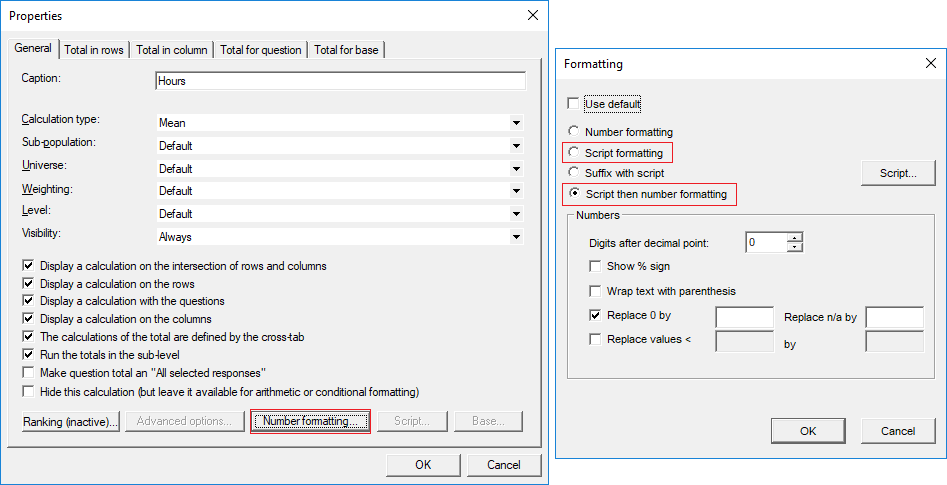Uncheck Run the totals in the sub-level
947x485 pixels.
click(x=28, y=355)
